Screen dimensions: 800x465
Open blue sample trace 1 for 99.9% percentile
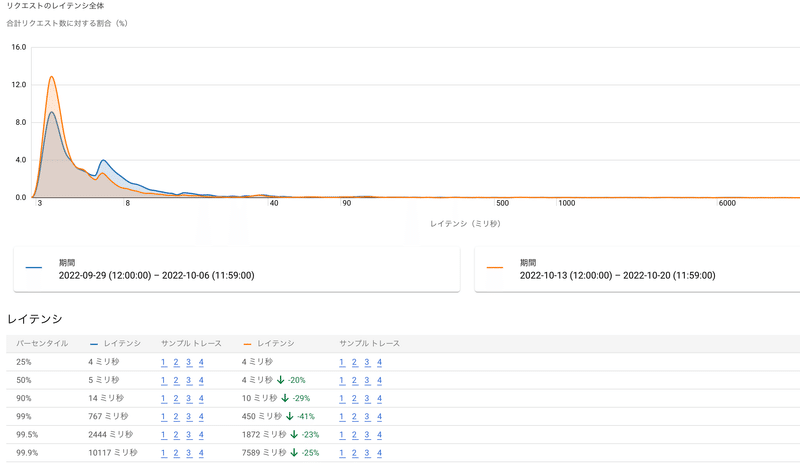[164, 453]
